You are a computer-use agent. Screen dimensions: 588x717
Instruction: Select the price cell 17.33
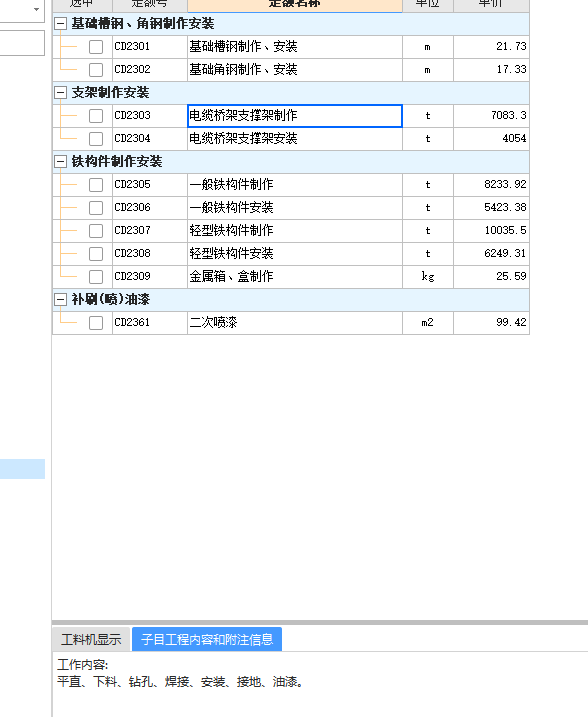point(492,70)
